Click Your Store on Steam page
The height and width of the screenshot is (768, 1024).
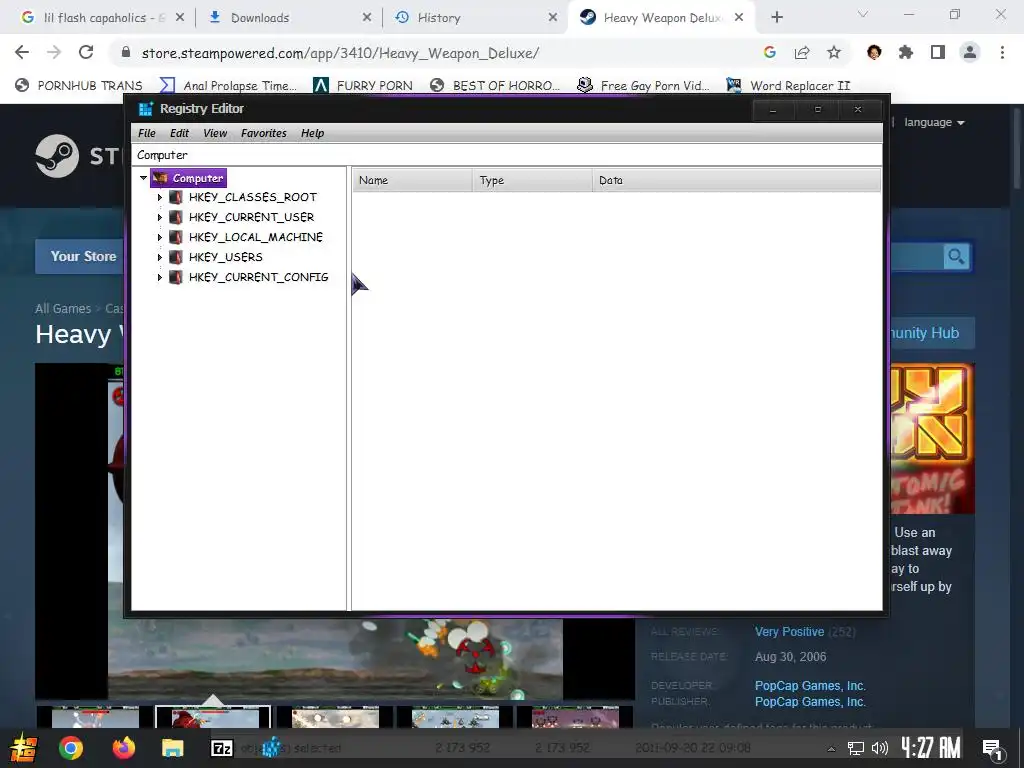(x=84, y=256)
